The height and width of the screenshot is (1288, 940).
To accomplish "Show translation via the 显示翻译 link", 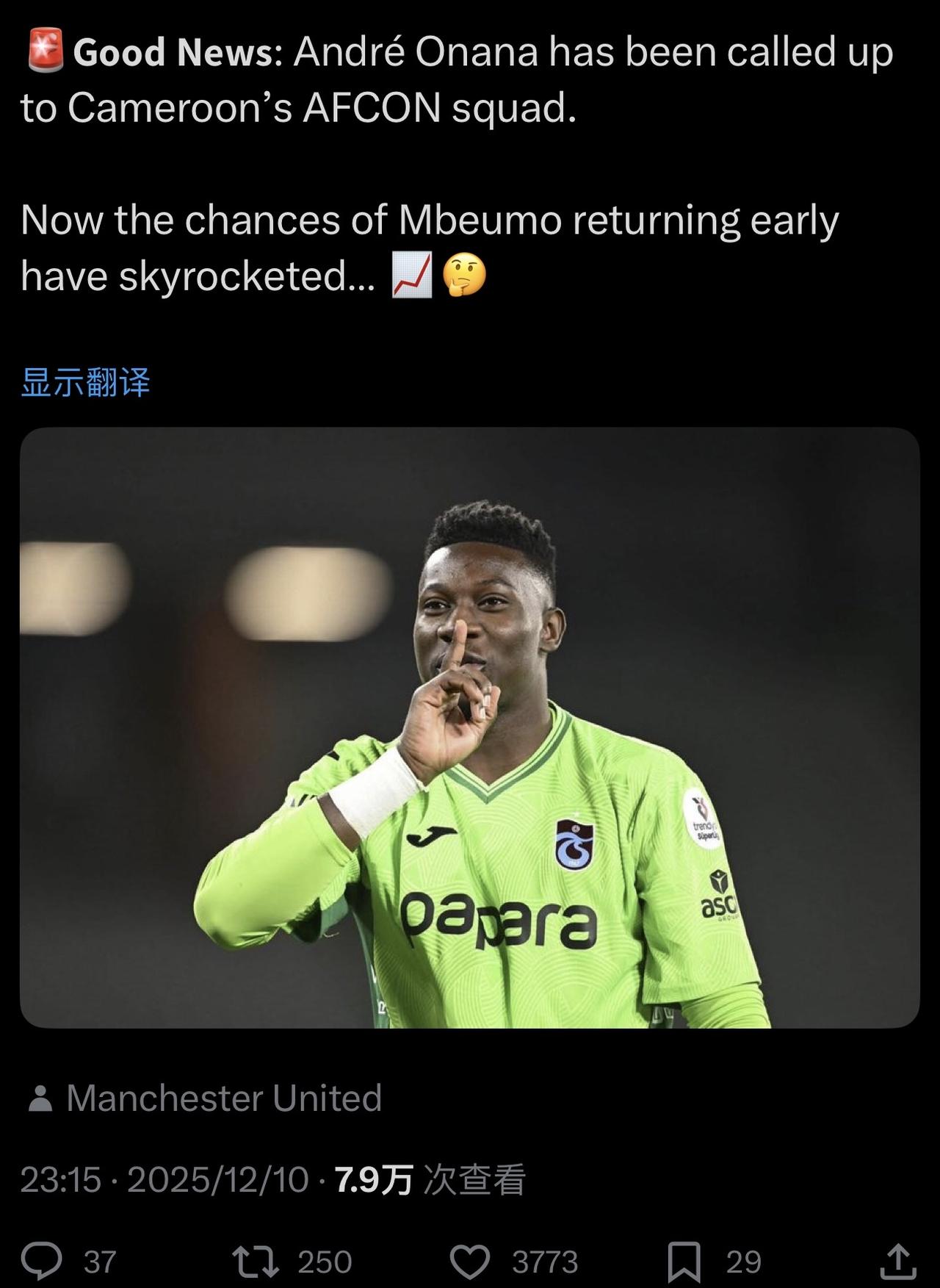I will (x=85, y=382).
